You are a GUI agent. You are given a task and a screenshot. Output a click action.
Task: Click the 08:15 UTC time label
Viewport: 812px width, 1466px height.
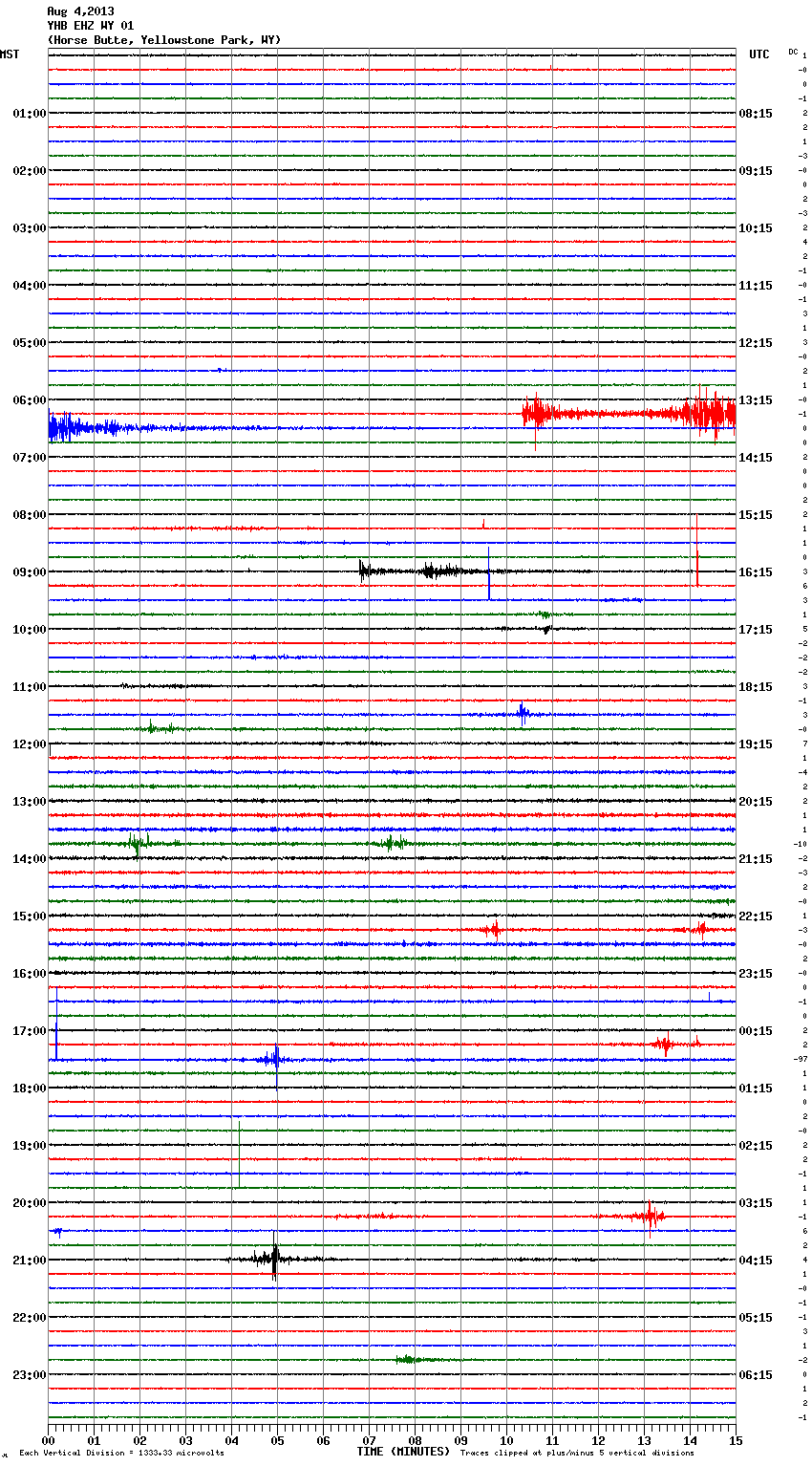(x=756, y=114)
